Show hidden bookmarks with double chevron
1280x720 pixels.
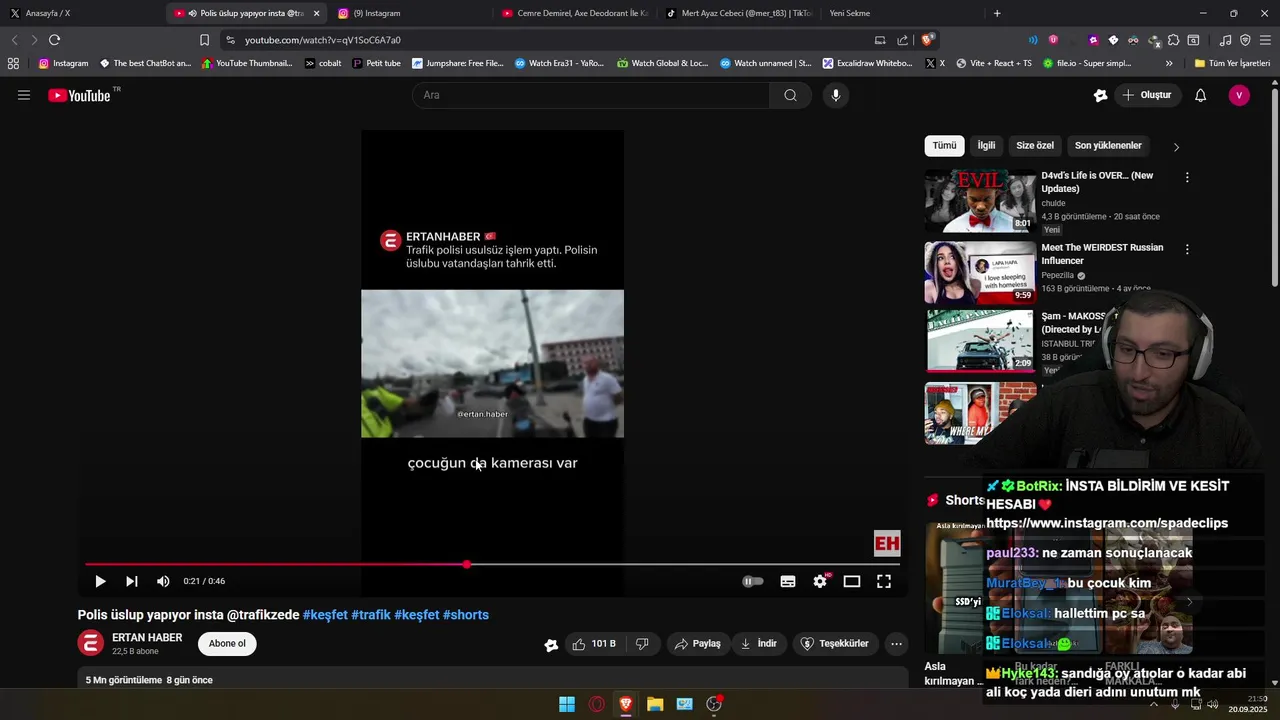point(1169,63)
